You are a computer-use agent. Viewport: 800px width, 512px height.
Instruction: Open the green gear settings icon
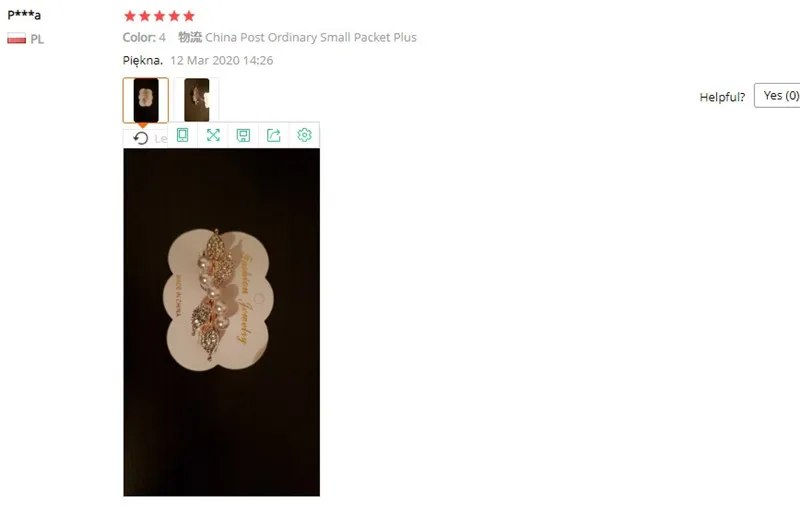click(x=304, y=135)
